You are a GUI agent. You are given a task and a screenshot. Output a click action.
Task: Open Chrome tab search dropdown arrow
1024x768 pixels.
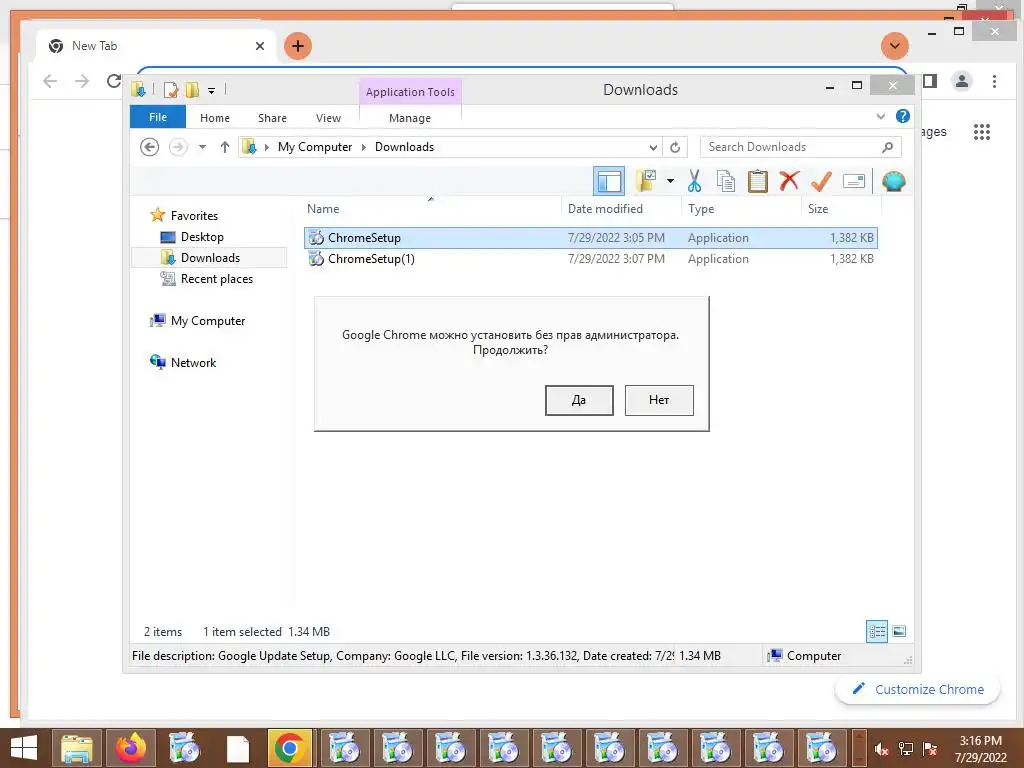(x=895, y=46)
